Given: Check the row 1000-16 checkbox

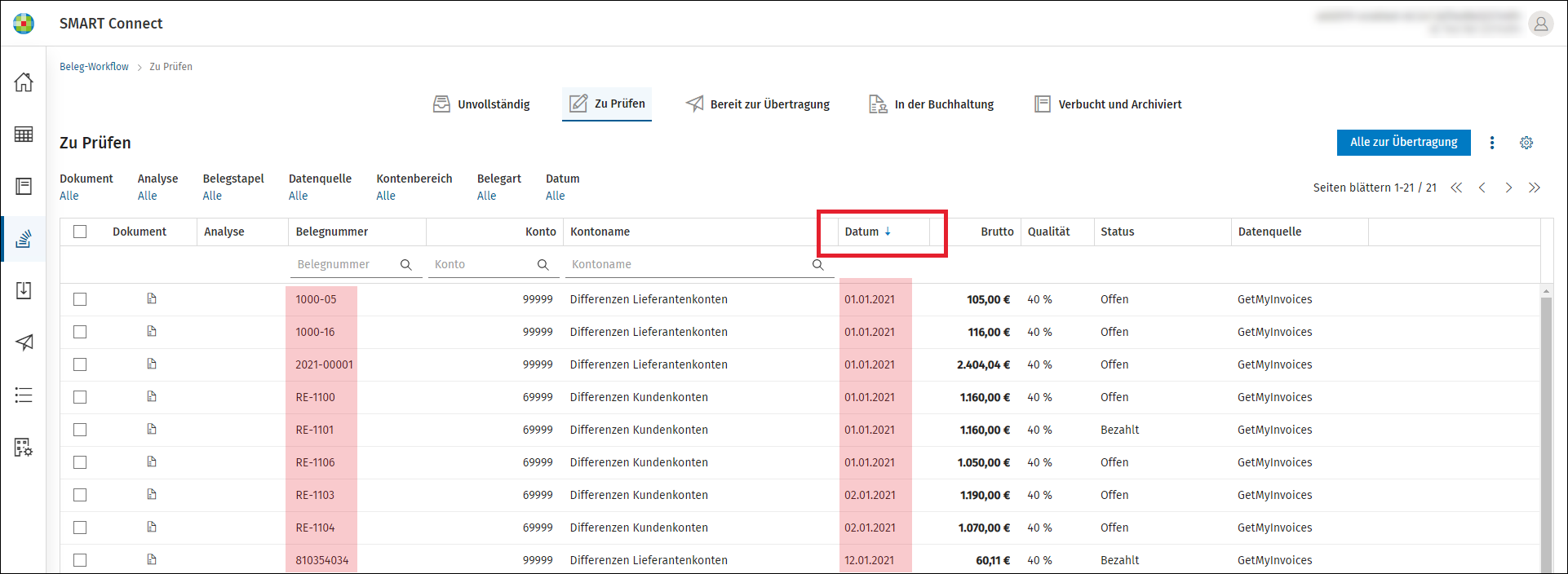Looking at the screenshot, I should coord(80,332).
